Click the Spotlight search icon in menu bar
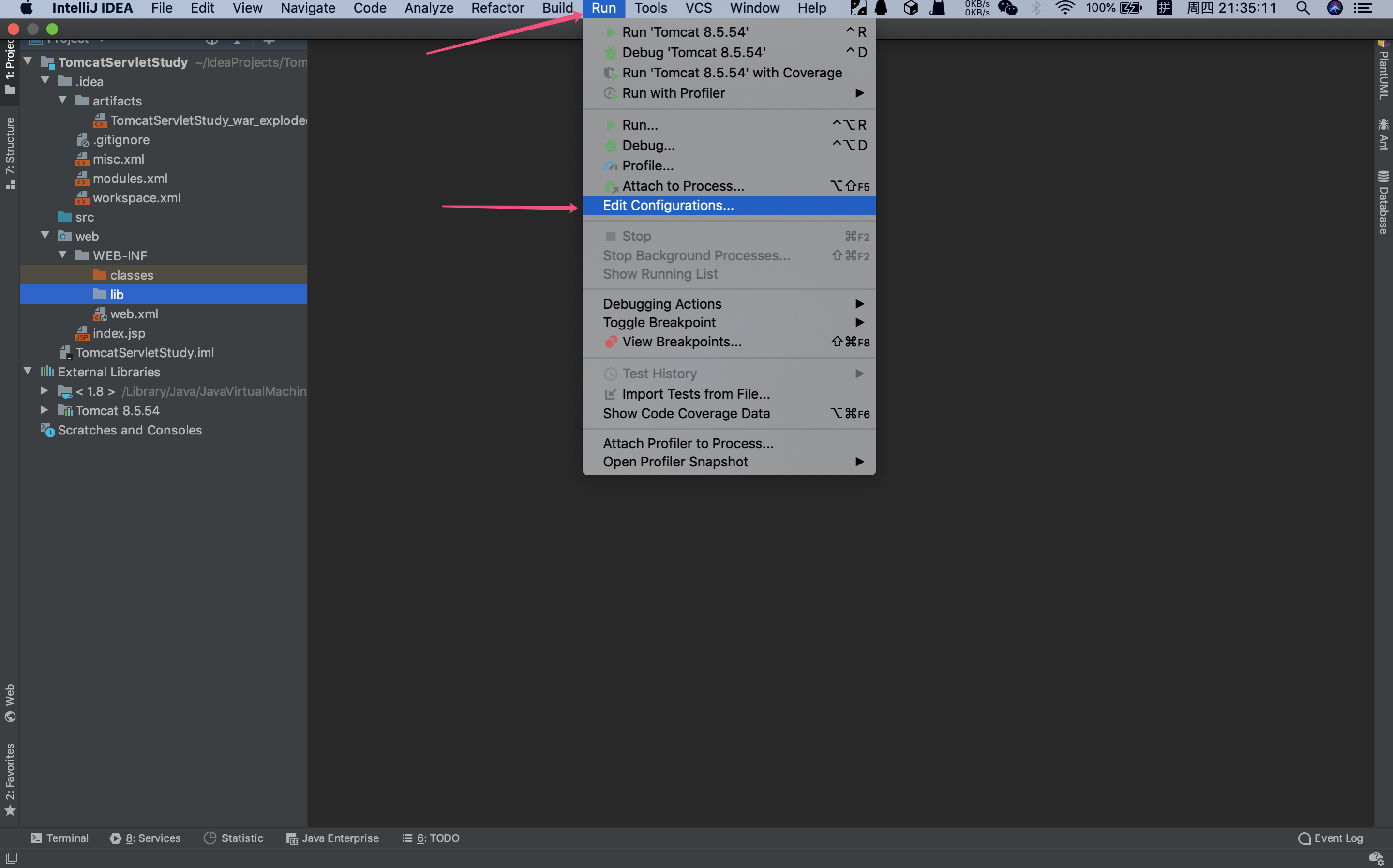The image size is (1393, 868). 1303,8
